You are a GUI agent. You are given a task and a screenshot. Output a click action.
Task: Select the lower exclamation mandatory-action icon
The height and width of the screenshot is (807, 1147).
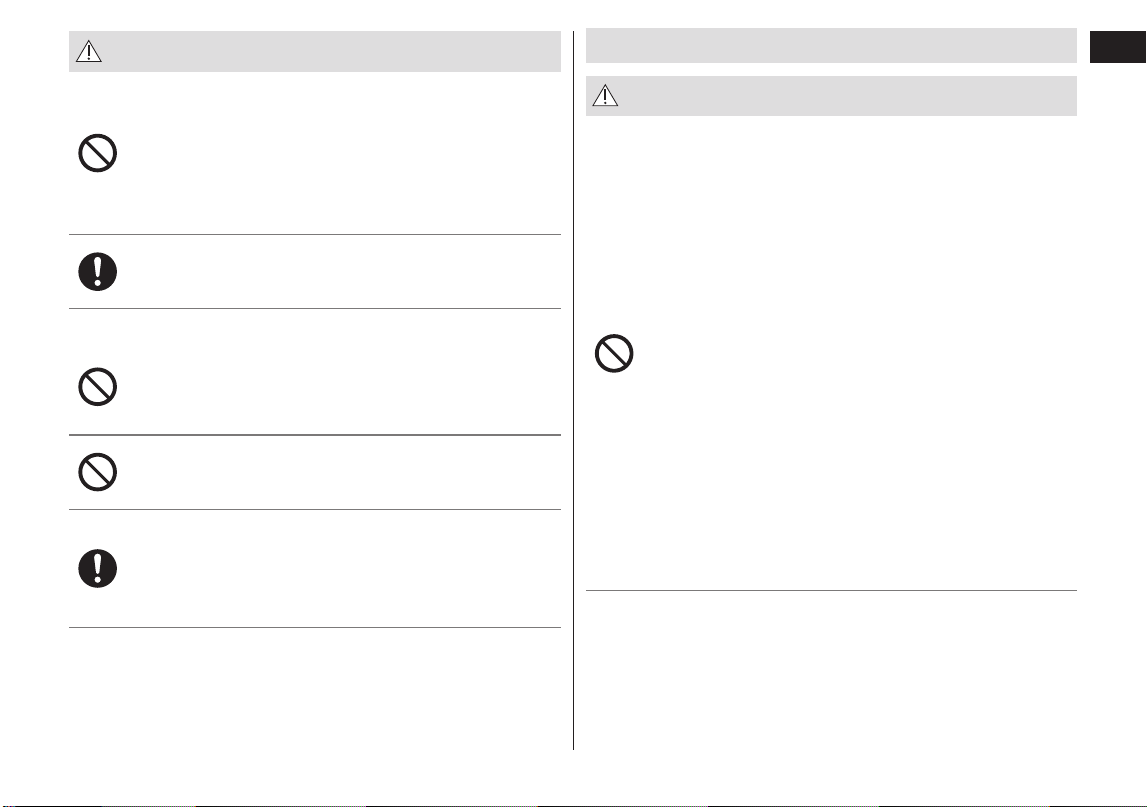(x=97, y=568)
